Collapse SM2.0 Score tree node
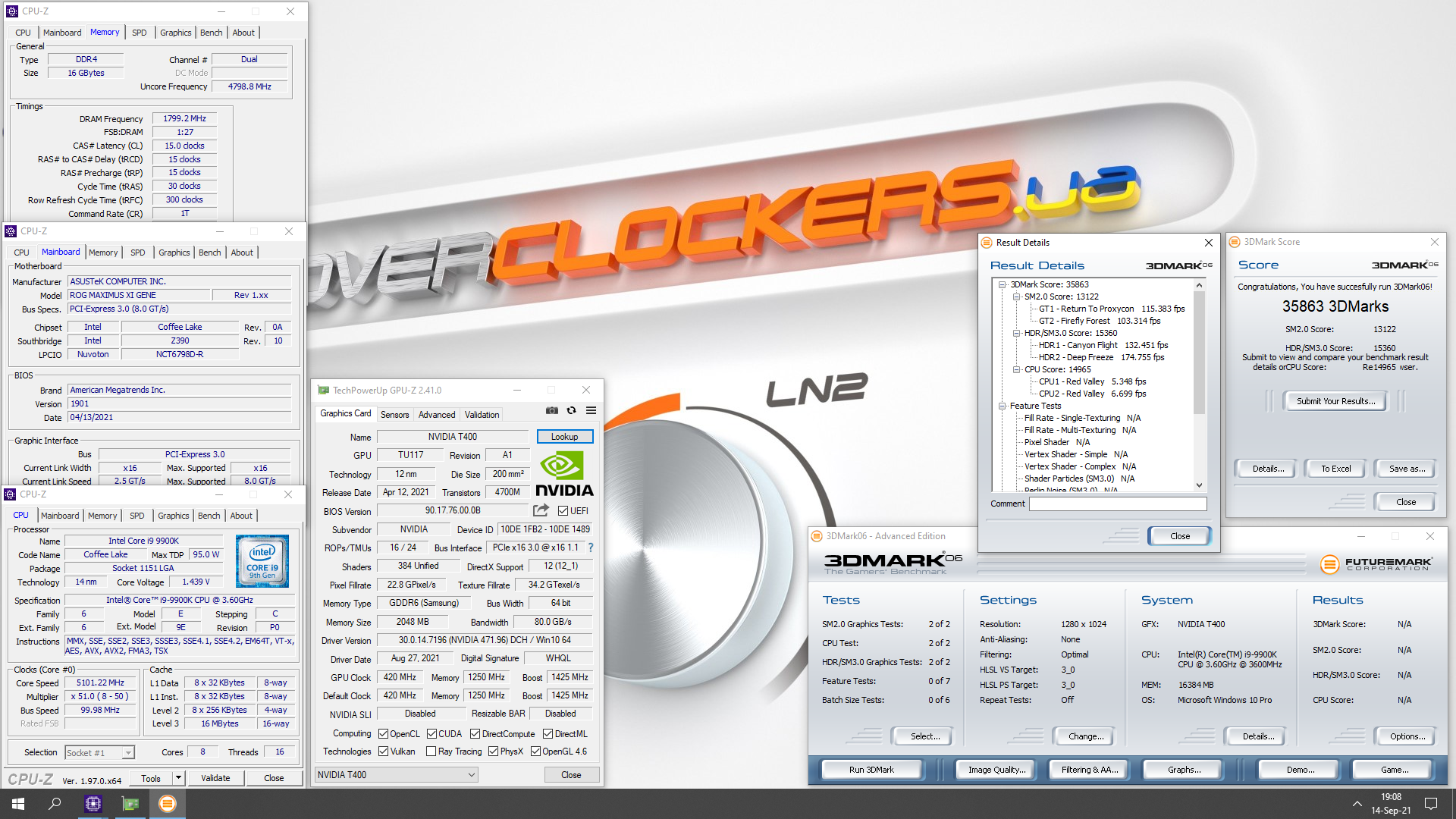 pyautogui.click(x=1016, y=297)
